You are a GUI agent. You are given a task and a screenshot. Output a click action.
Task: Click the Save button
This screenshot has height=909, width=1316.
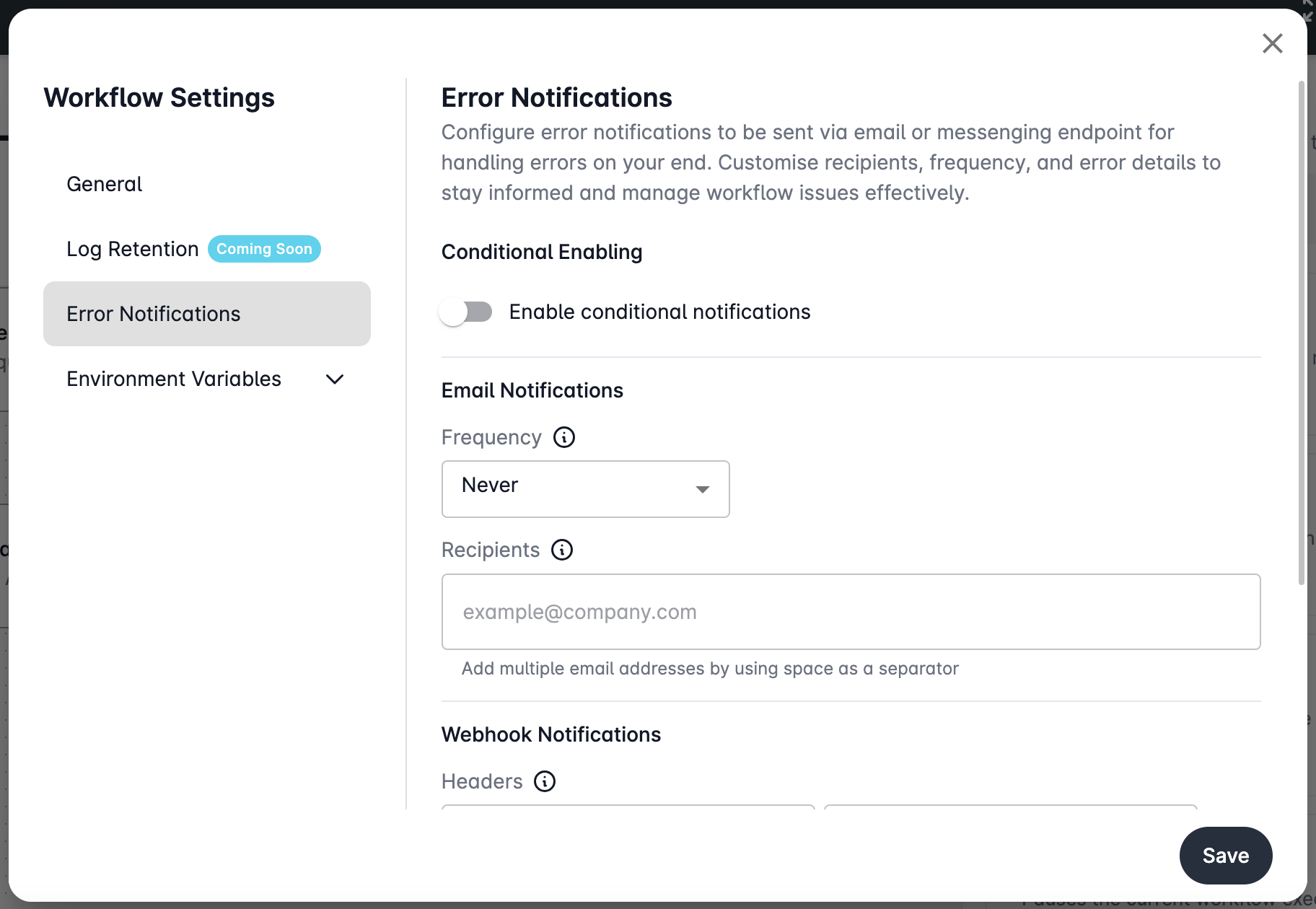coord(1225,856)
